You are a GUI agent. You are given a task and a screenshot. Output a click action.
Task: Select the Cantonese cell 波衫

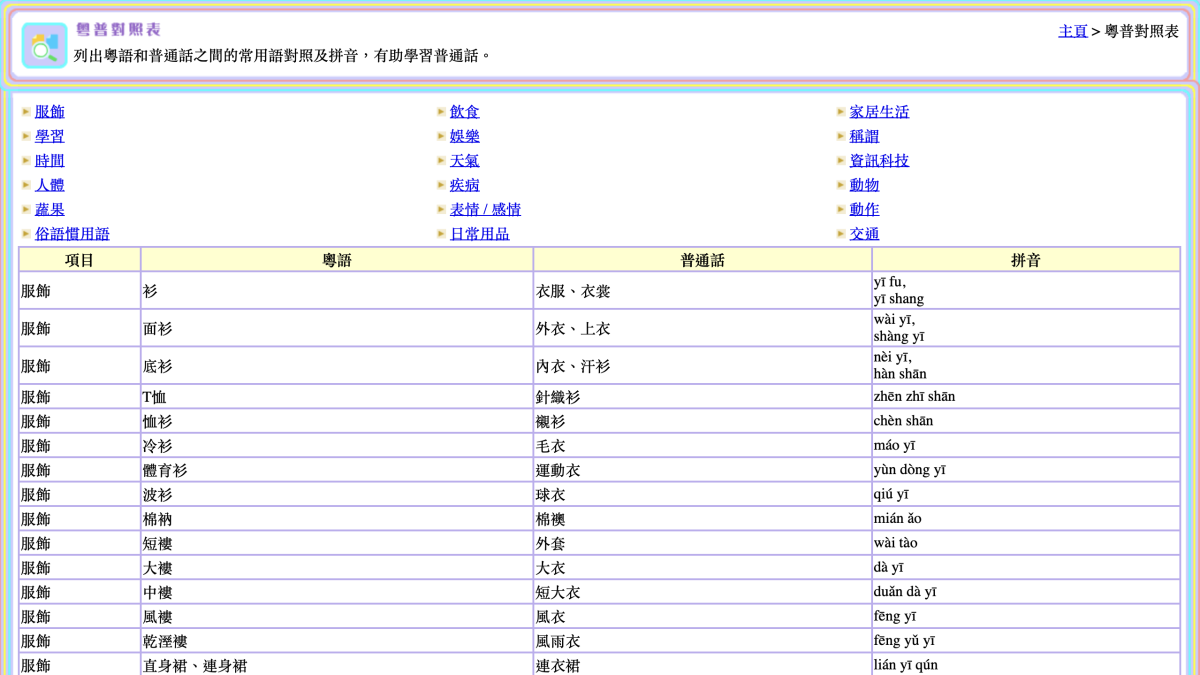click(337, 495)
